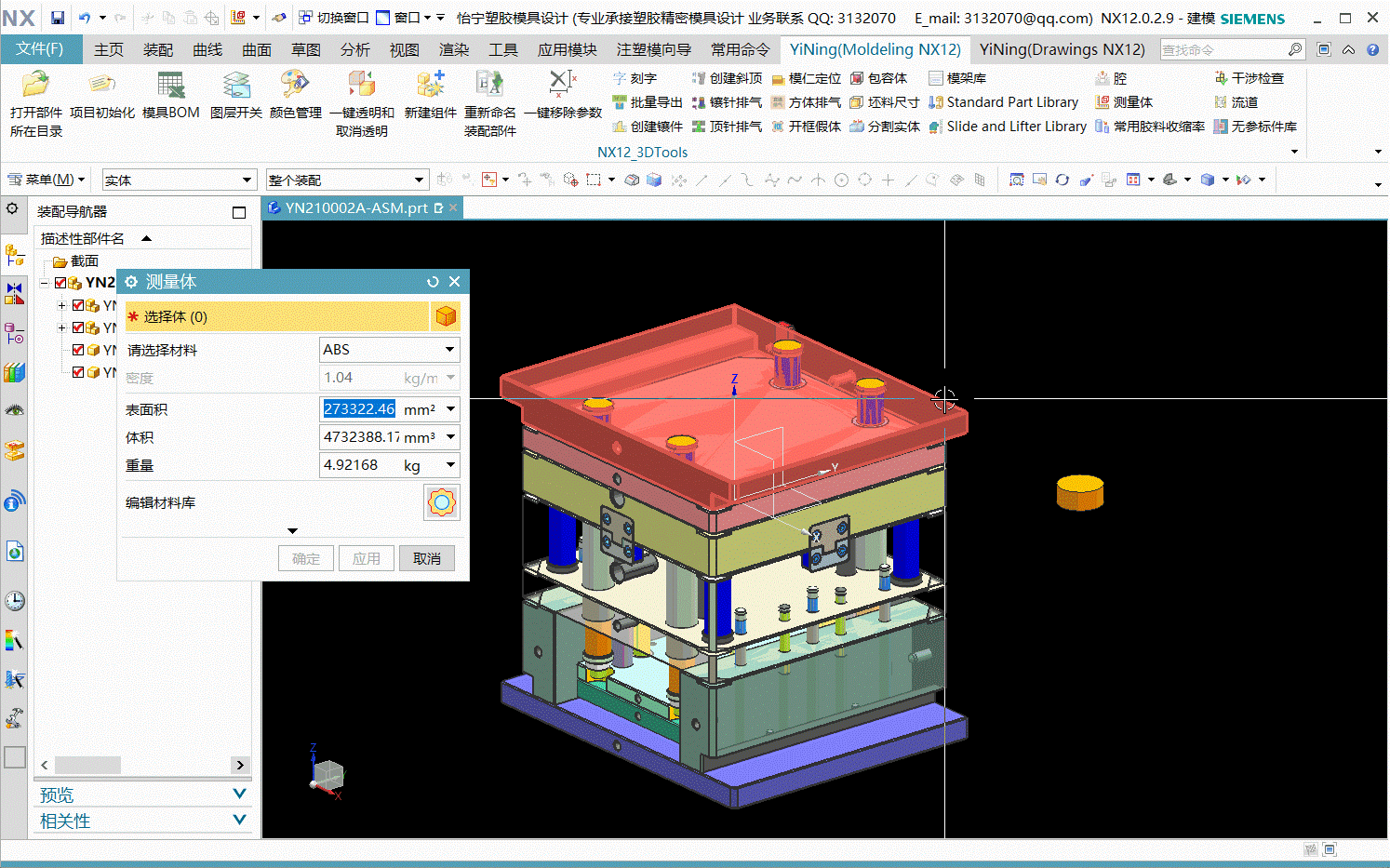The width and height of the screenshot is (1390, 868).
Task: Launch 干涉检查 interference check
Action: point(1249,78)
